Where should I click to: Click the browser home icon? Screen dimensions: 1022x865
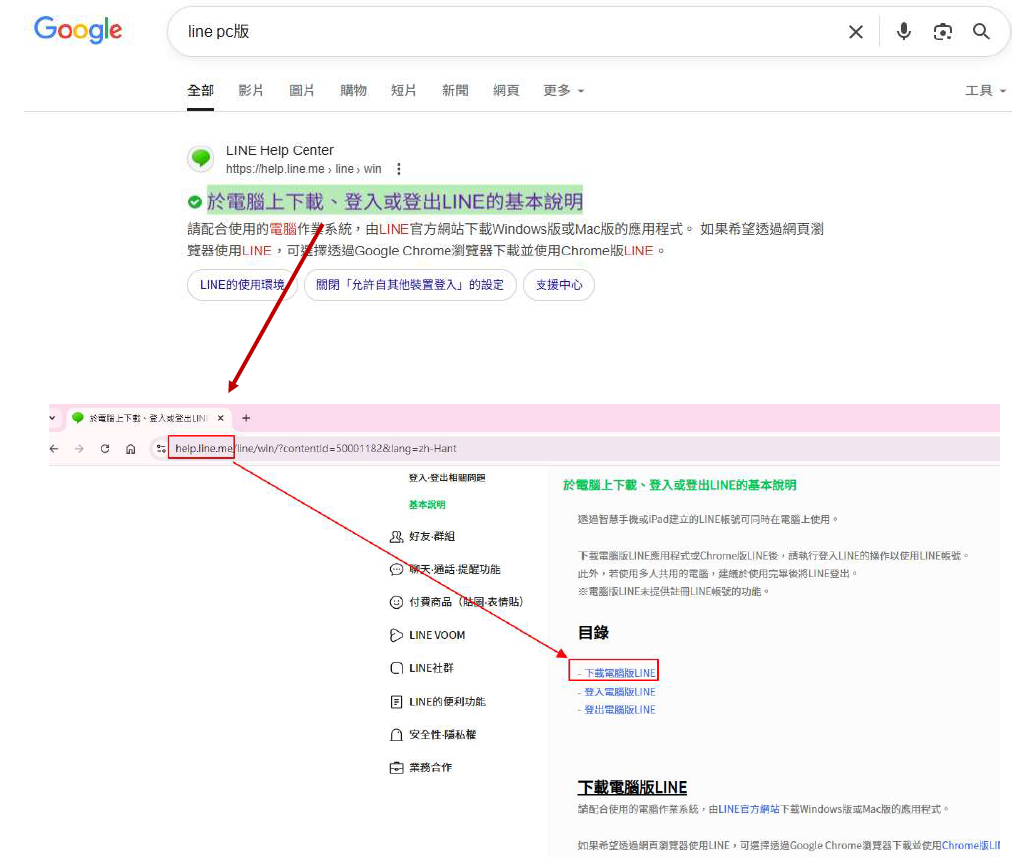pos(131,449)
